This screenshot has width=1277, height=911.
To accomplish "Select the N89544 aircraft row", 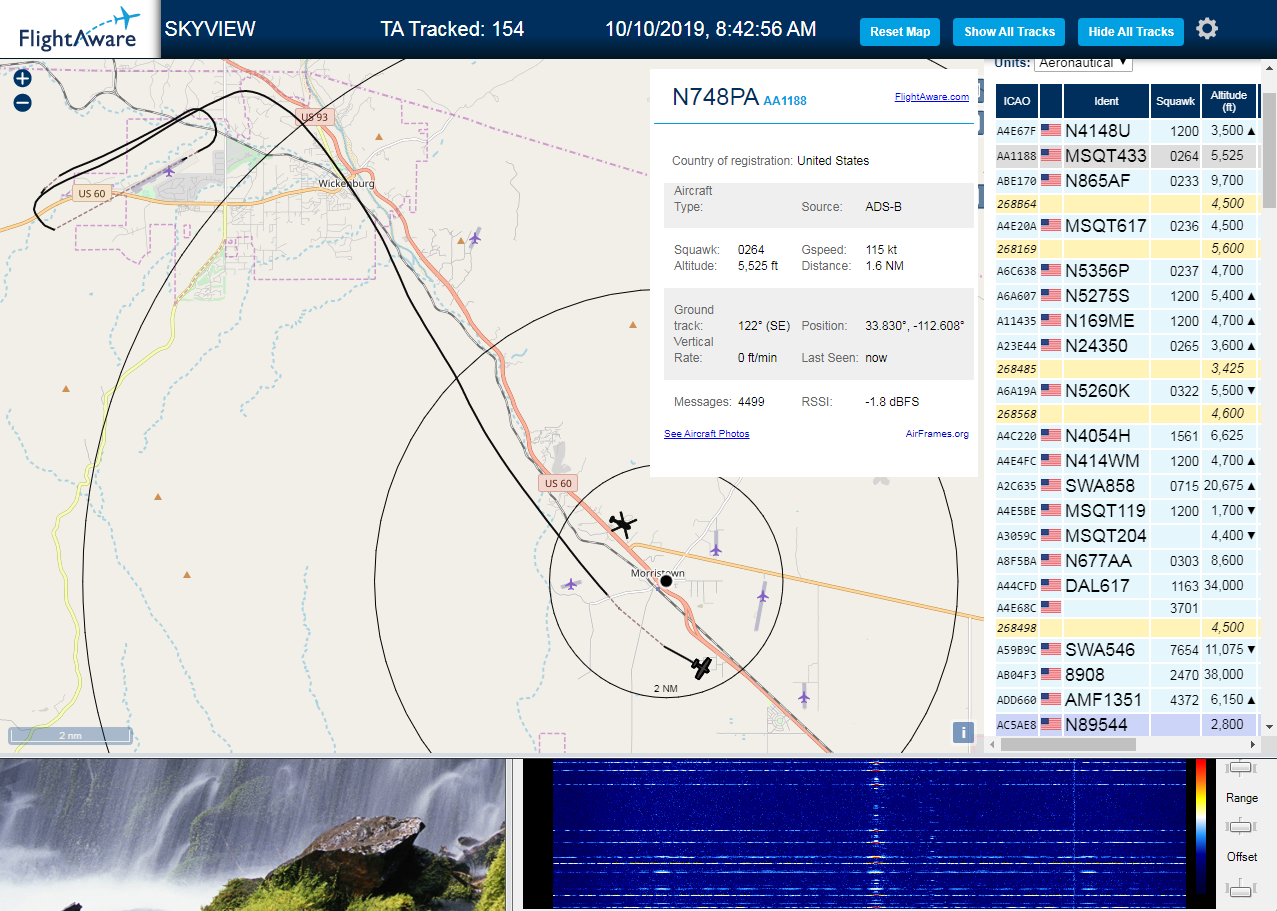I will coord(1127,724).
